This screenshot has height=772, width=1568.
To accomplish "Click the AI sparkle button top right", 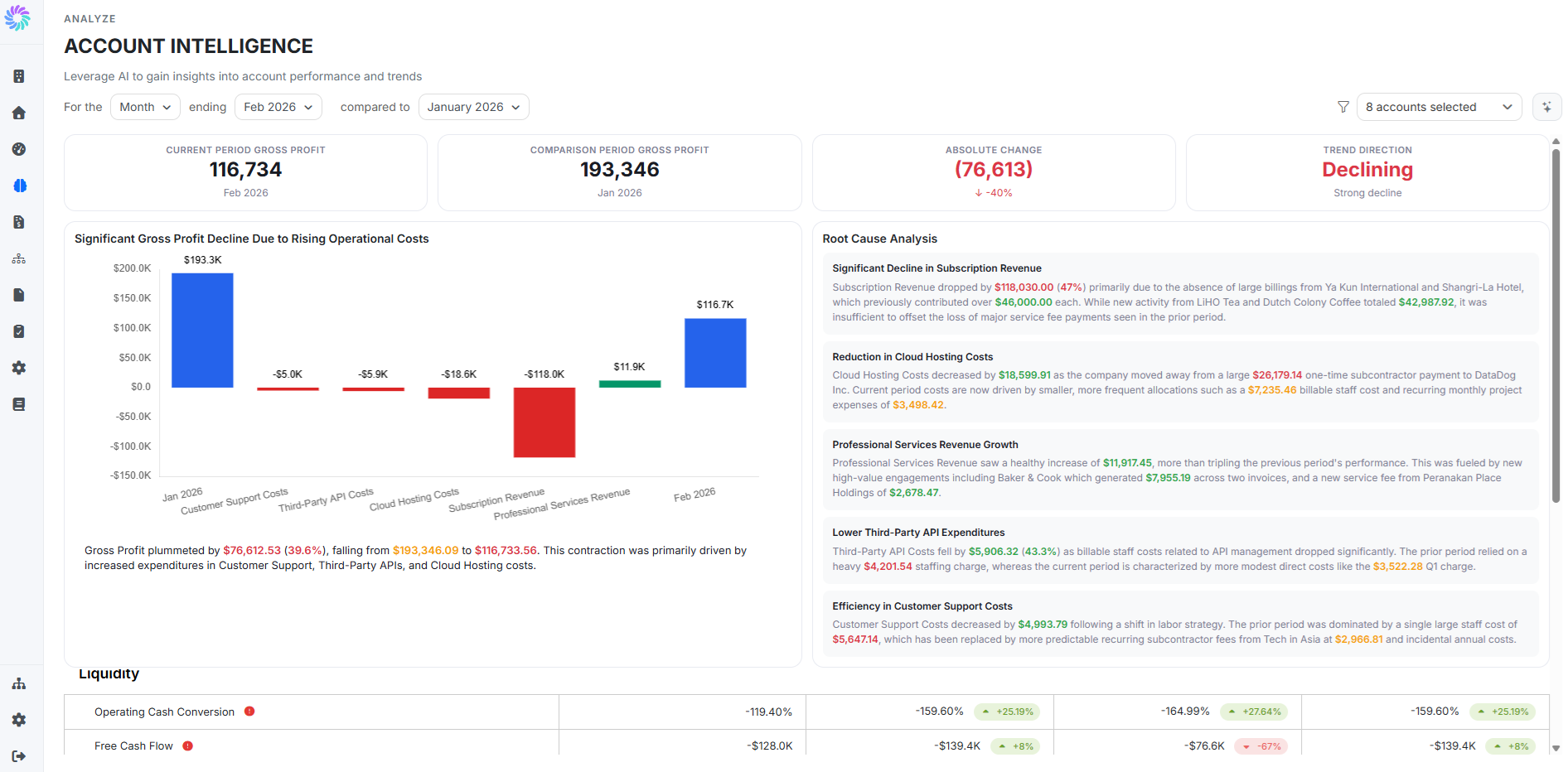I will tap(1546, 107).
